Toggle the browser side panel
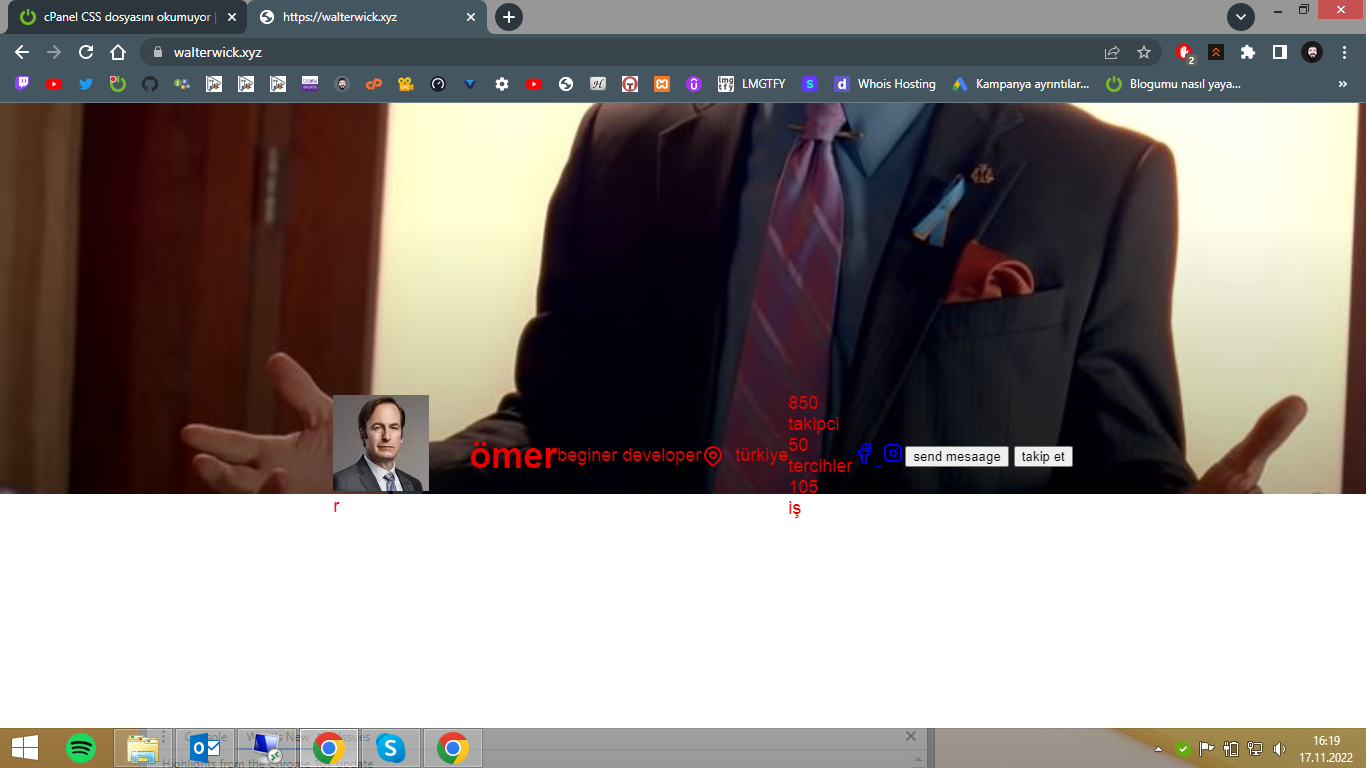Screen dimensions: 1366x768 click(x=1279, y=52)
